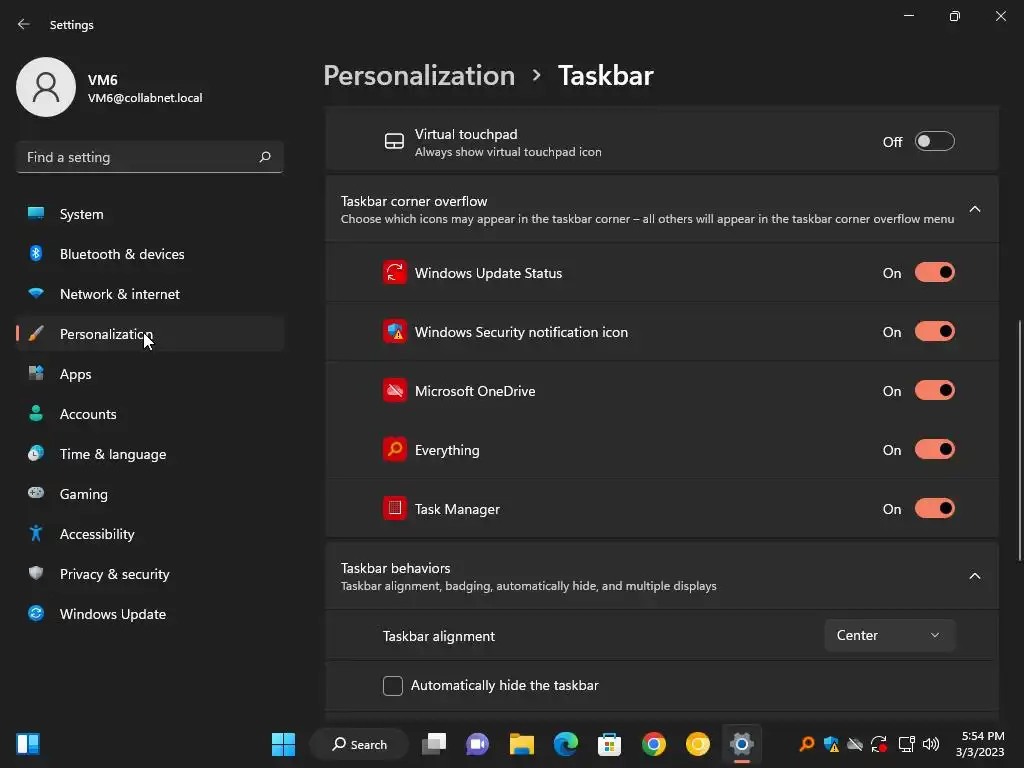
Task: Open Accessibility settings
Action: (x=150, y=534)
